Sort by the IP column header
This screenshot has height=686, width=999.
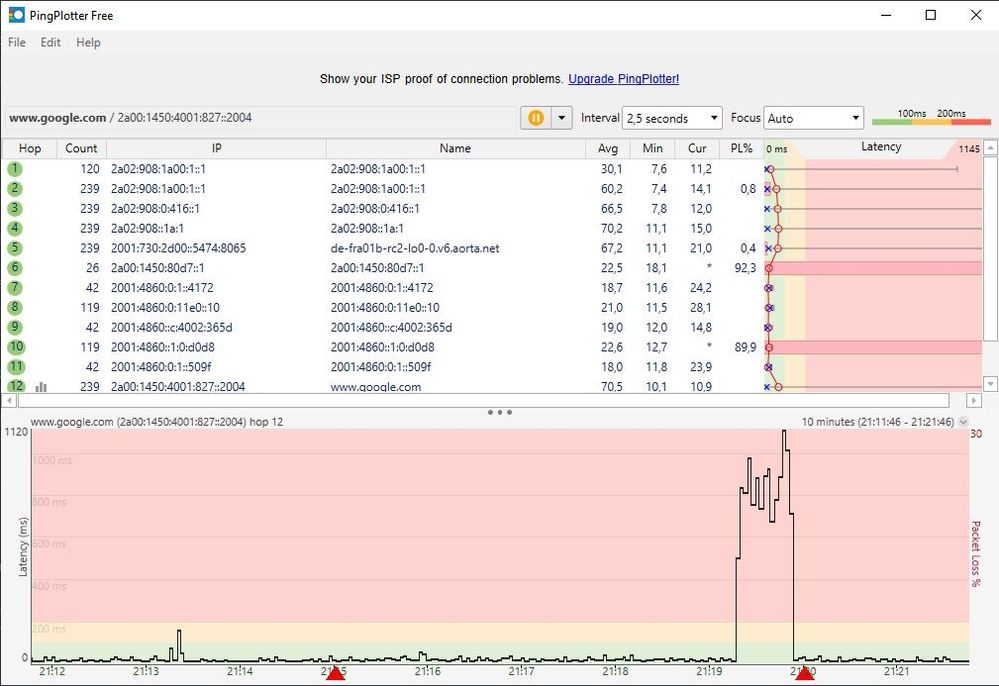(216, 148)
